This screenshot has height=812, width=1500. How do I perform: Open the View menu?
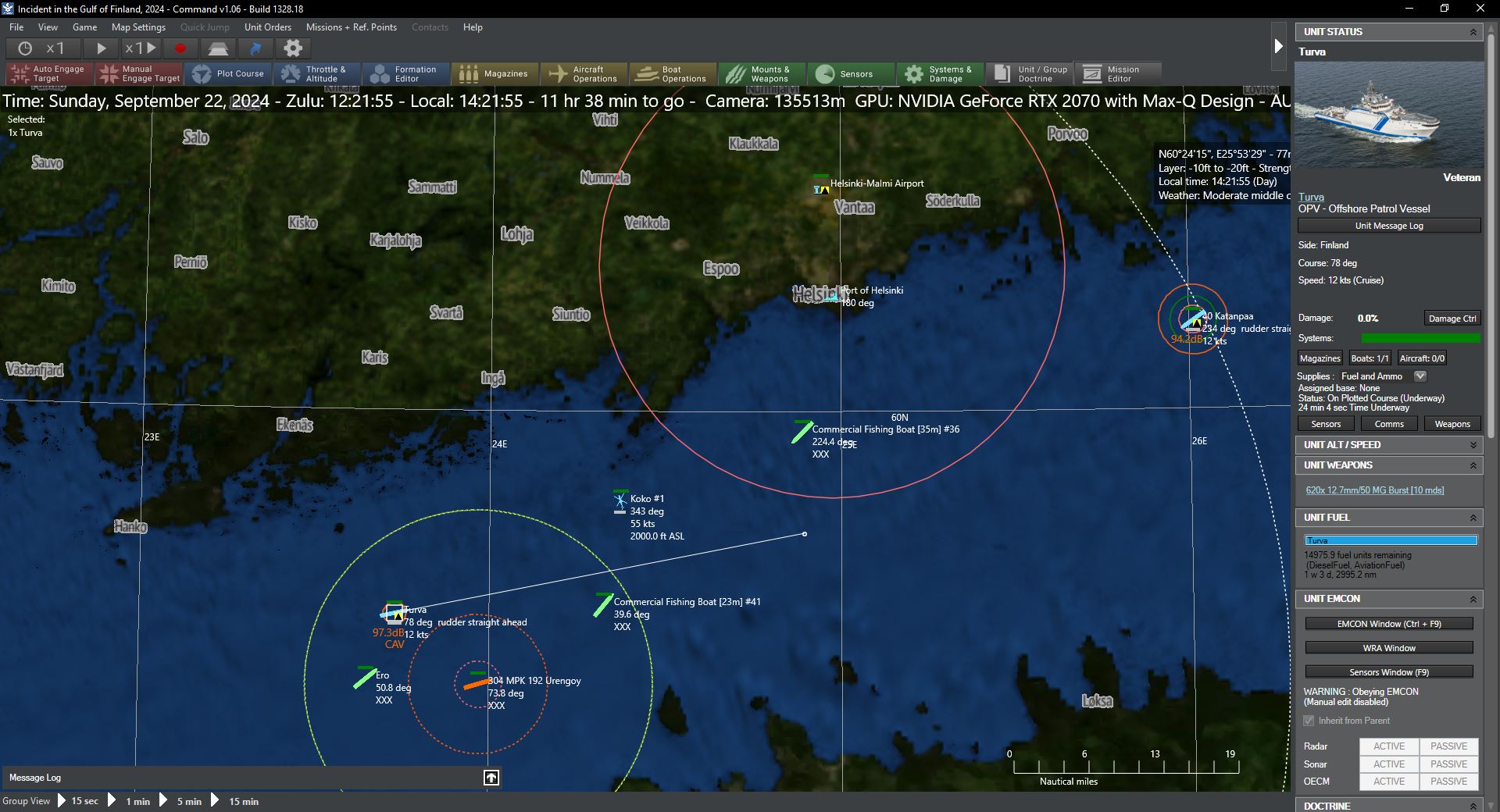48,27
